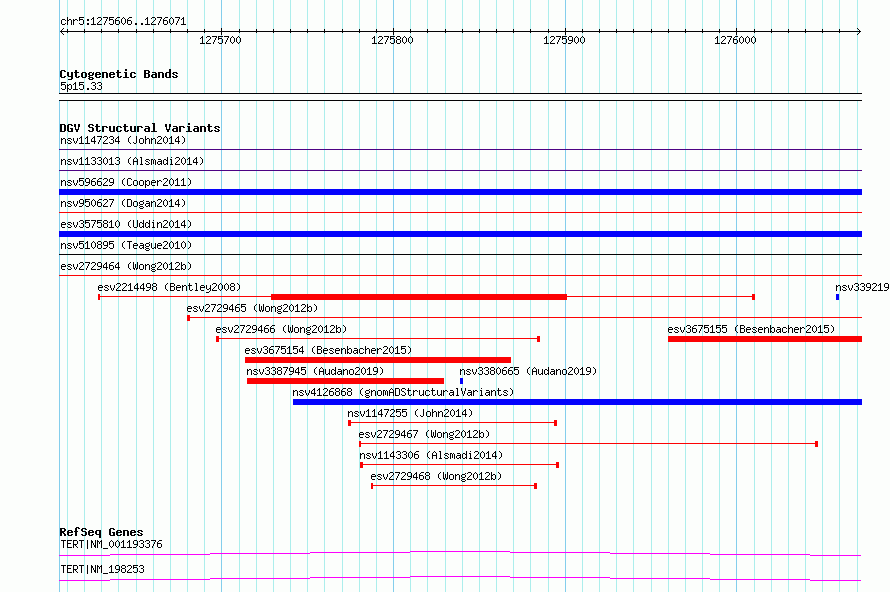The image size is (890, 592).
Task: Click the small blue nsv3380665 marker
Action: click(x=461, y=381)
